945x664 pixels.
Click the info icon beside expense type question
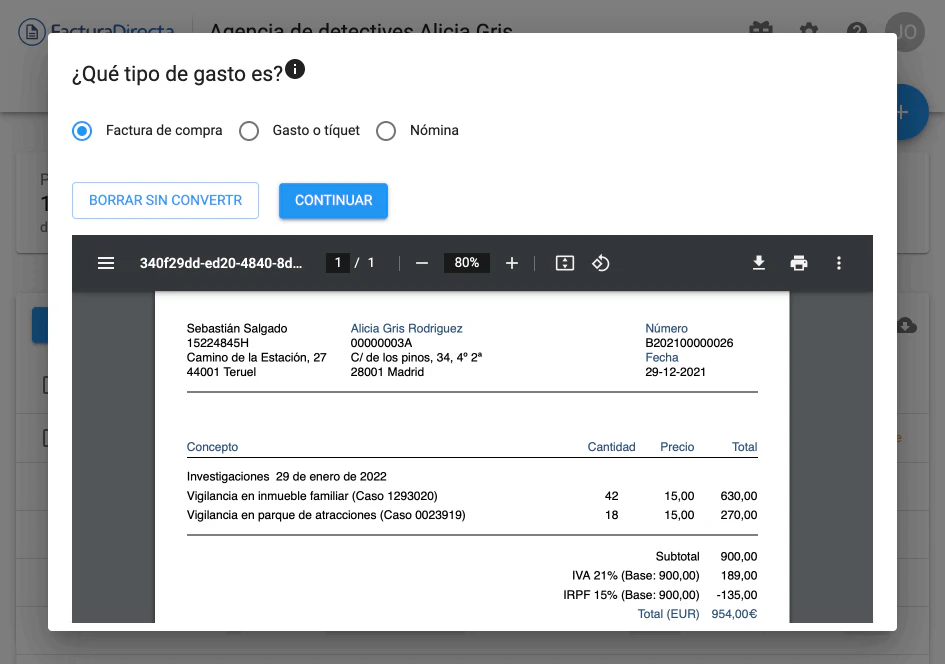point(295,70)
